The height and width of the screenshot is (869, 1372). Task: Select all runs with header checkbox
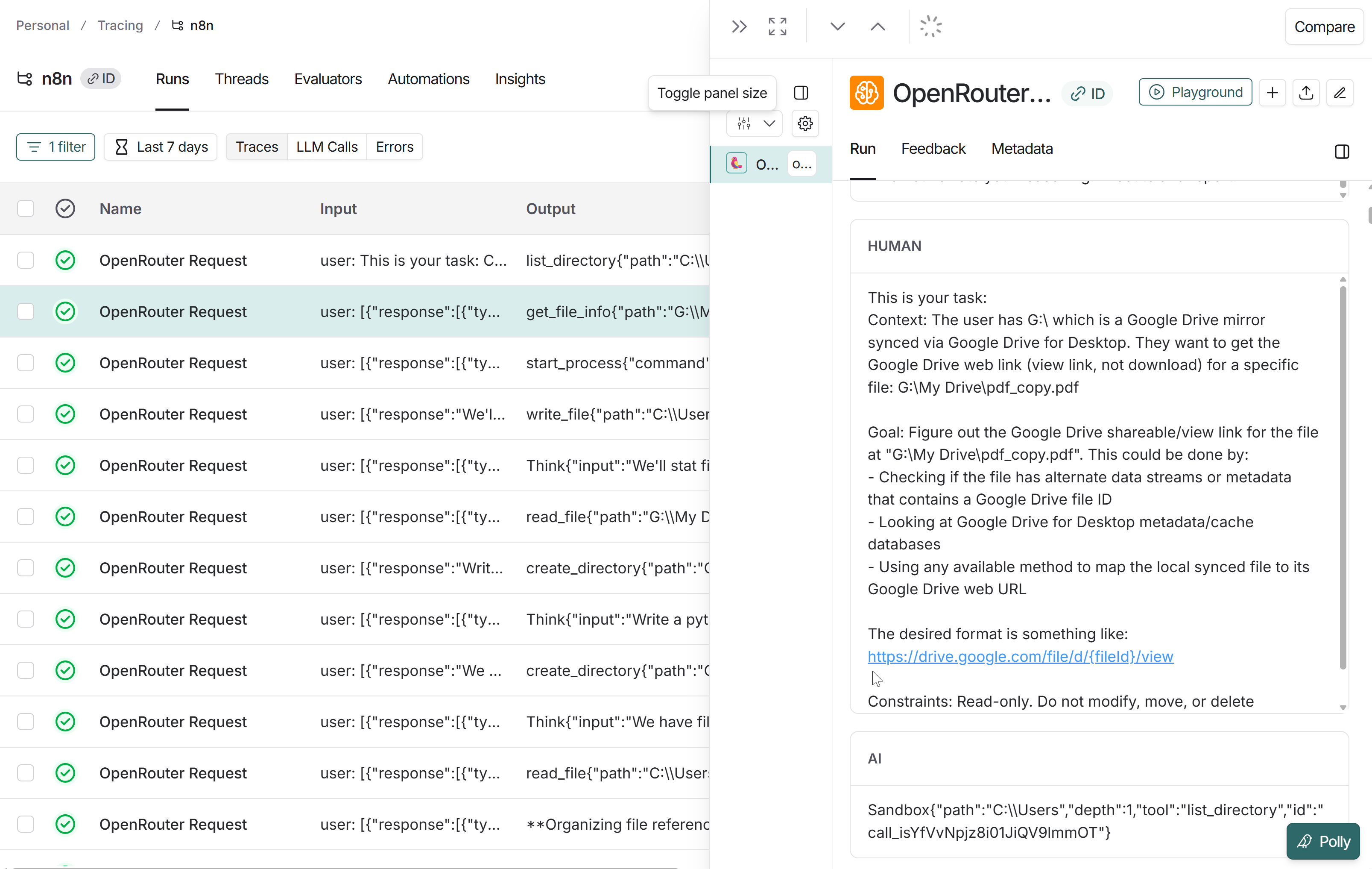tap(26, 208)
